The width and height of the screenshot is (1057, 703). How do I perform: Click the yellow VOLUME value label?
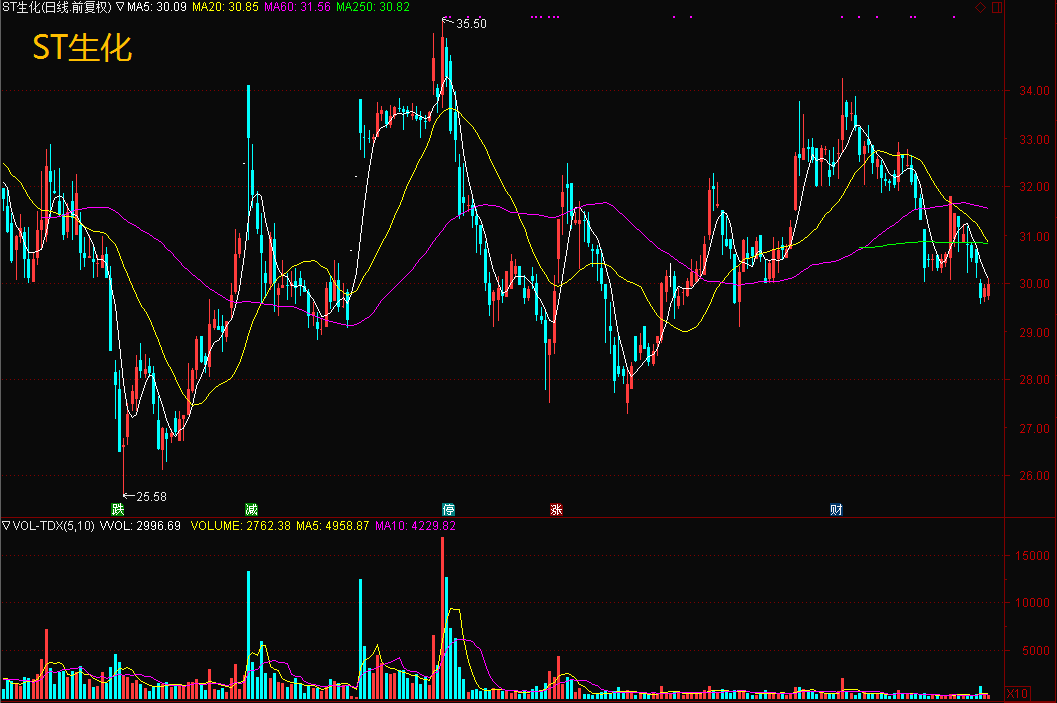point(240,525)
